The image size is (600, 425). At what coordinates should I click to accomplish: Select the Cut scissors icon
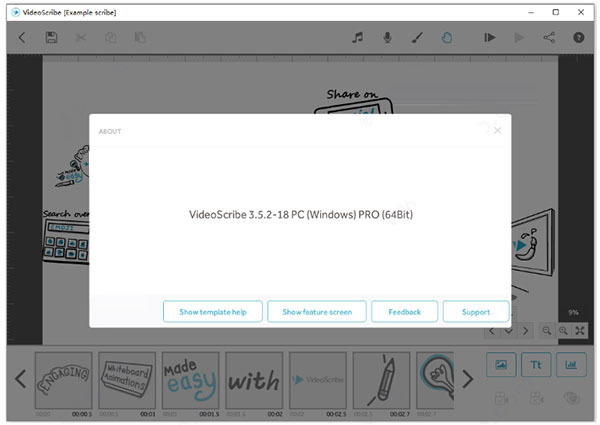[81, 37]
